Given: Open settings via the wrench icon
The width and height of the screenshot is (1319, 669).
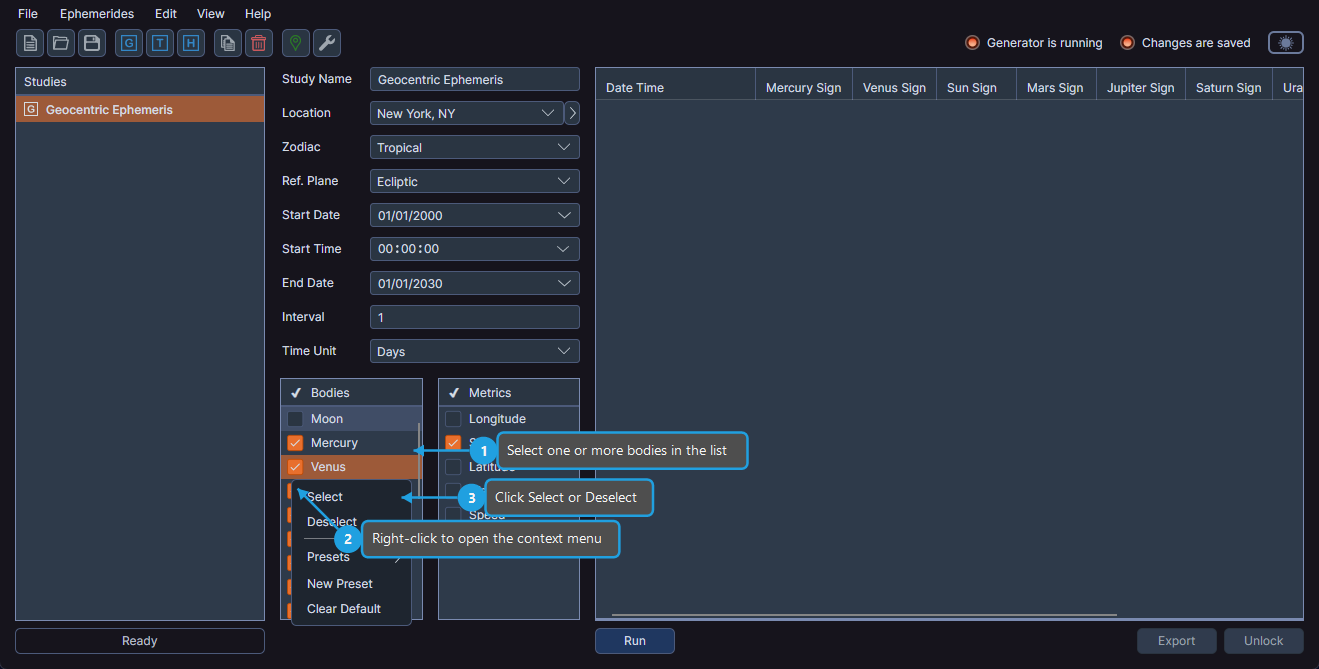Looking at the screenshot, I should tap(326, 43).
